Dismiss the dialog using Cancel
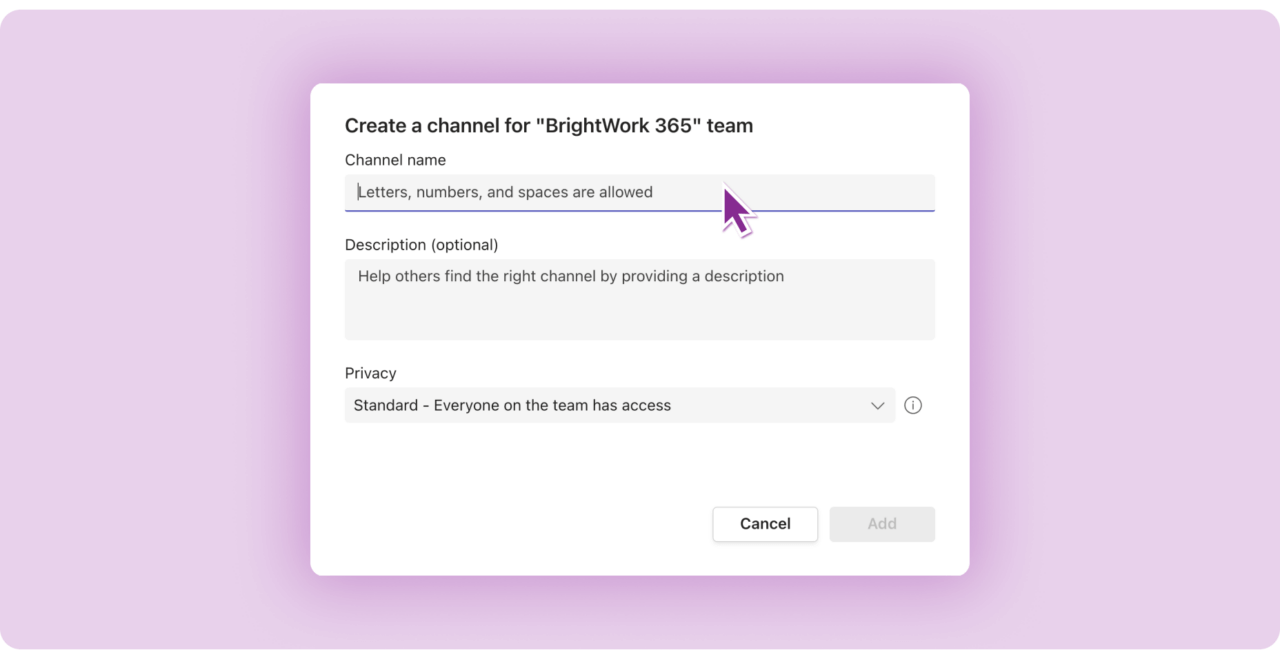This screenshot has width=1280, height=659. pyautogui.click(x=765, y=523)
